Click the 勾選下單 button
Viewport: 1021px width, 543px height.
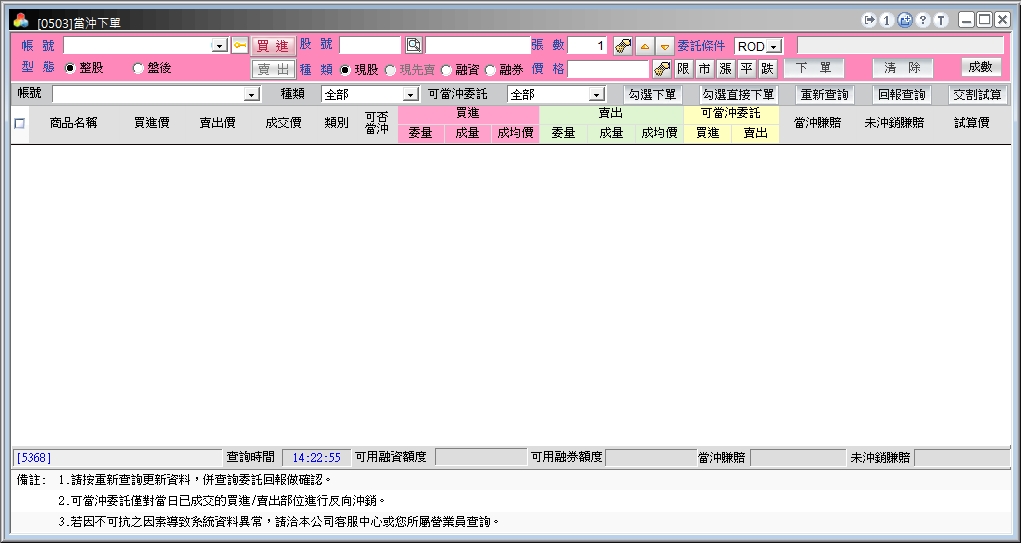[652, 95]
